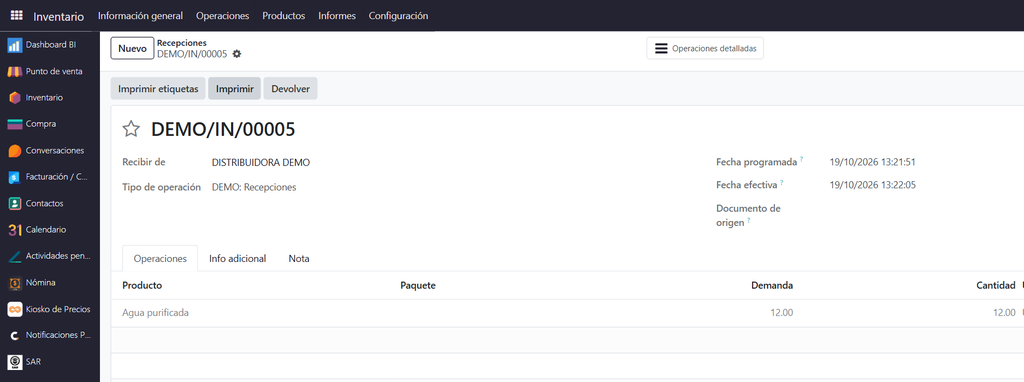Open Operaciones top menu
Screen dimensions: 1024x382
[223, 16]
